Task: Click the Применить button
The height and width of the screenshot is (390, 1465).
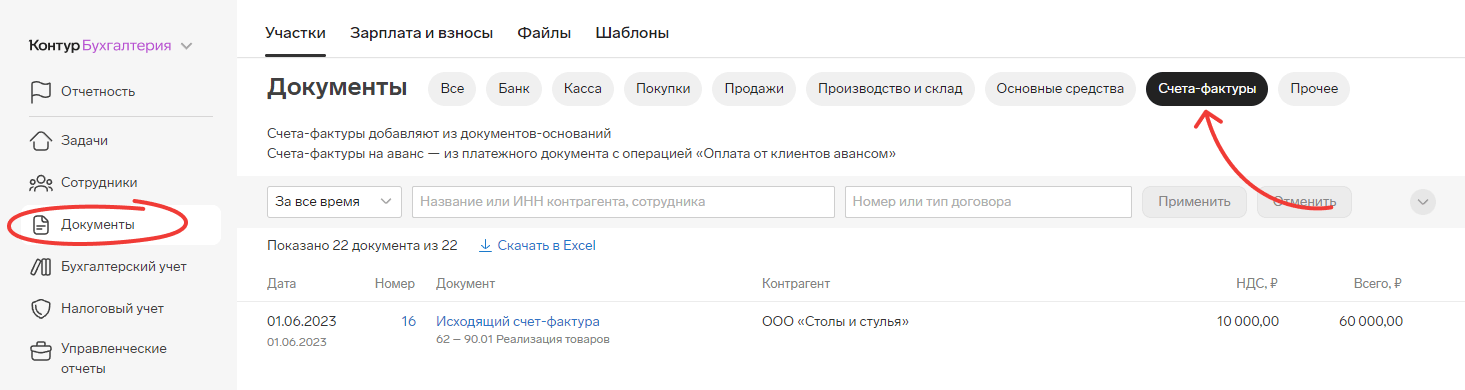Action: coord(1194,201)
